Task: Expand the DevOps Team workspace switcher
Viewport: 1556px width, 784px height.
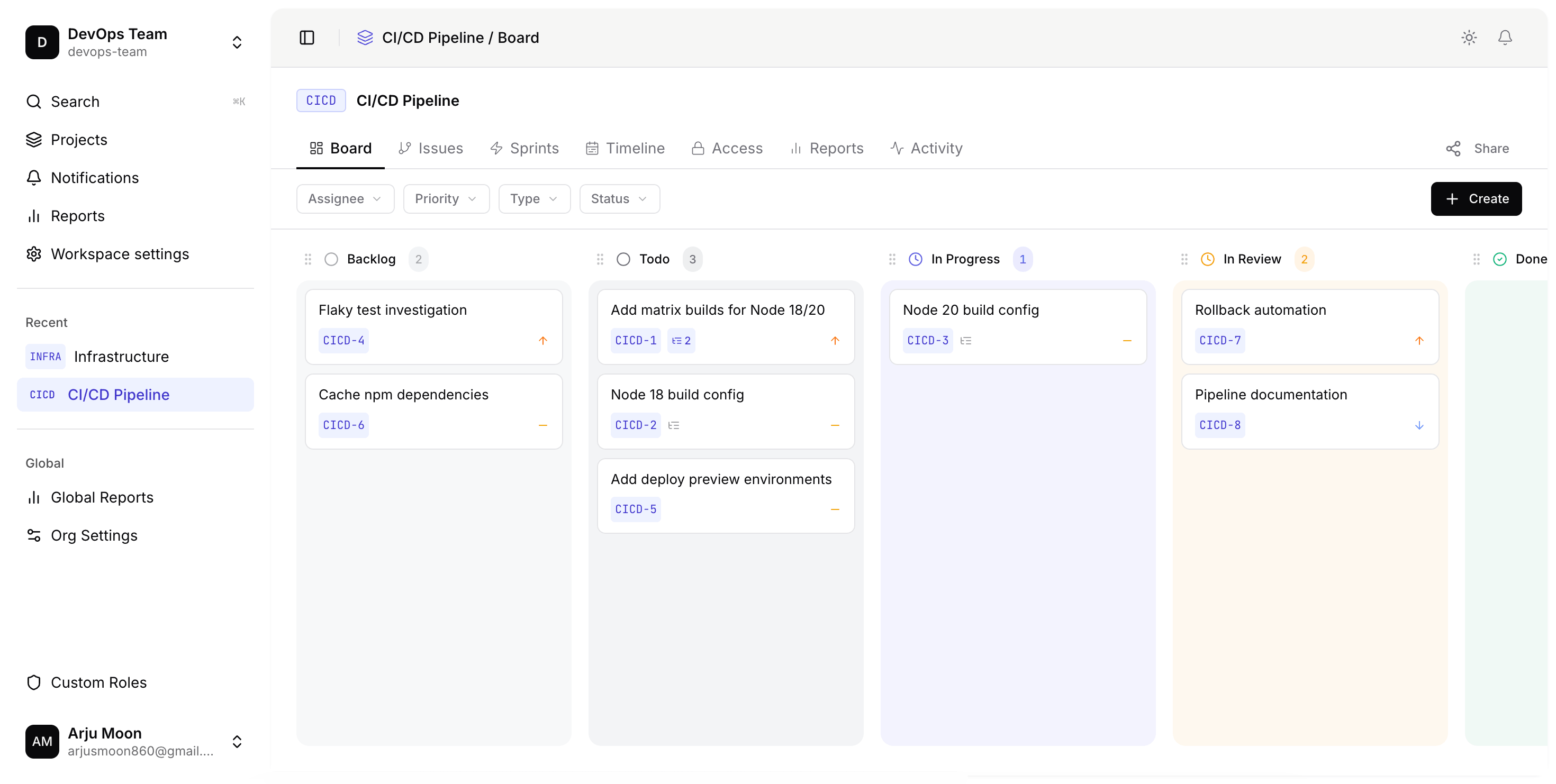Action: coord(237,42)
